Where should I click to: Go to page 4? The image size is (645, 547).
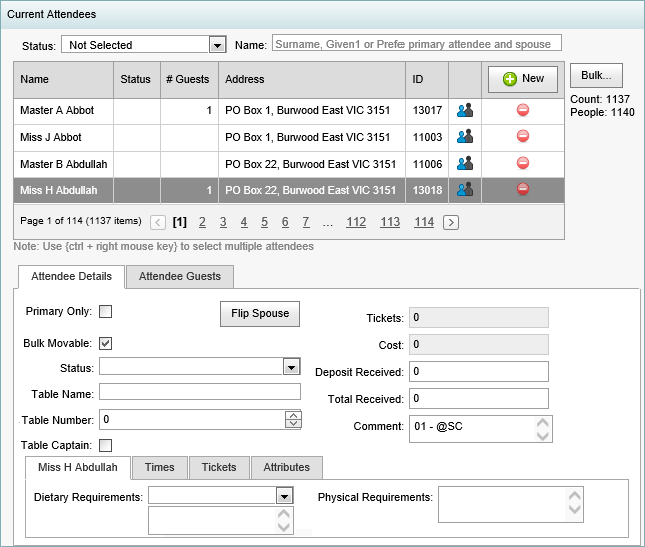[244, 222]
